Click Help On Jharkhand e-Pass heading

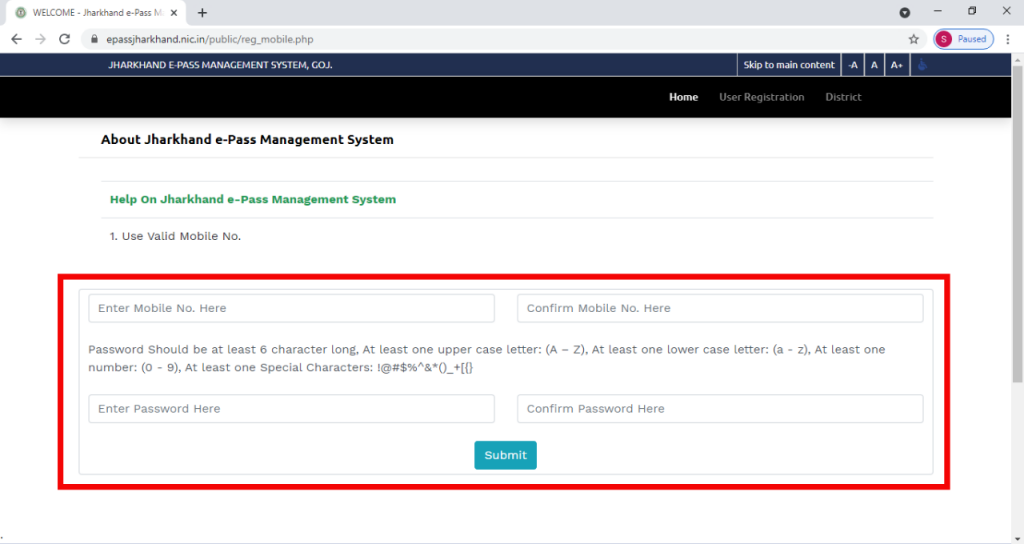(x=253, y=199)
